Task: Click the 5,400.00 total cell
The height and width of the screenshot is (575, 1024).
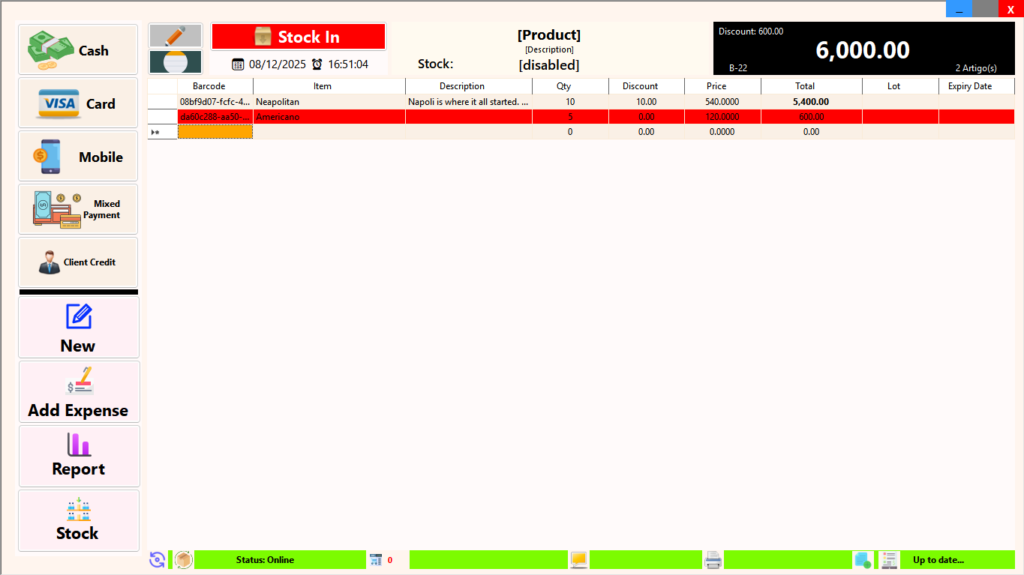Action: [x=811, y=102]
